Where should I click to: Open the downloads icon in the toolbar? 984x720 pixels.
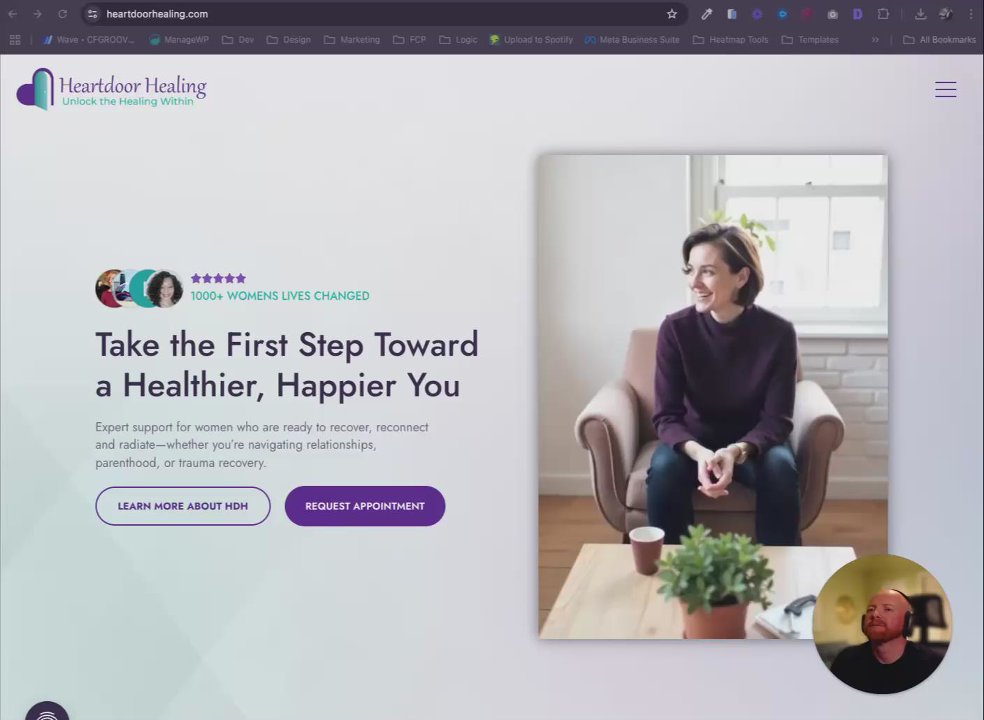click(920, 14)
